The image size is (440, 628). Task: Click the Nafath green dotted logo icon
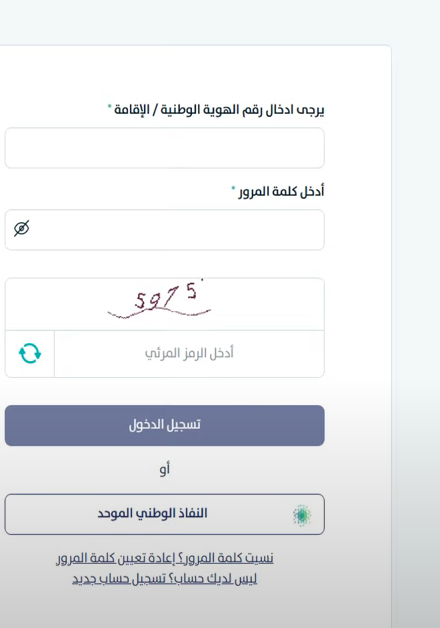pyautogui.click(x=302, y=515)
